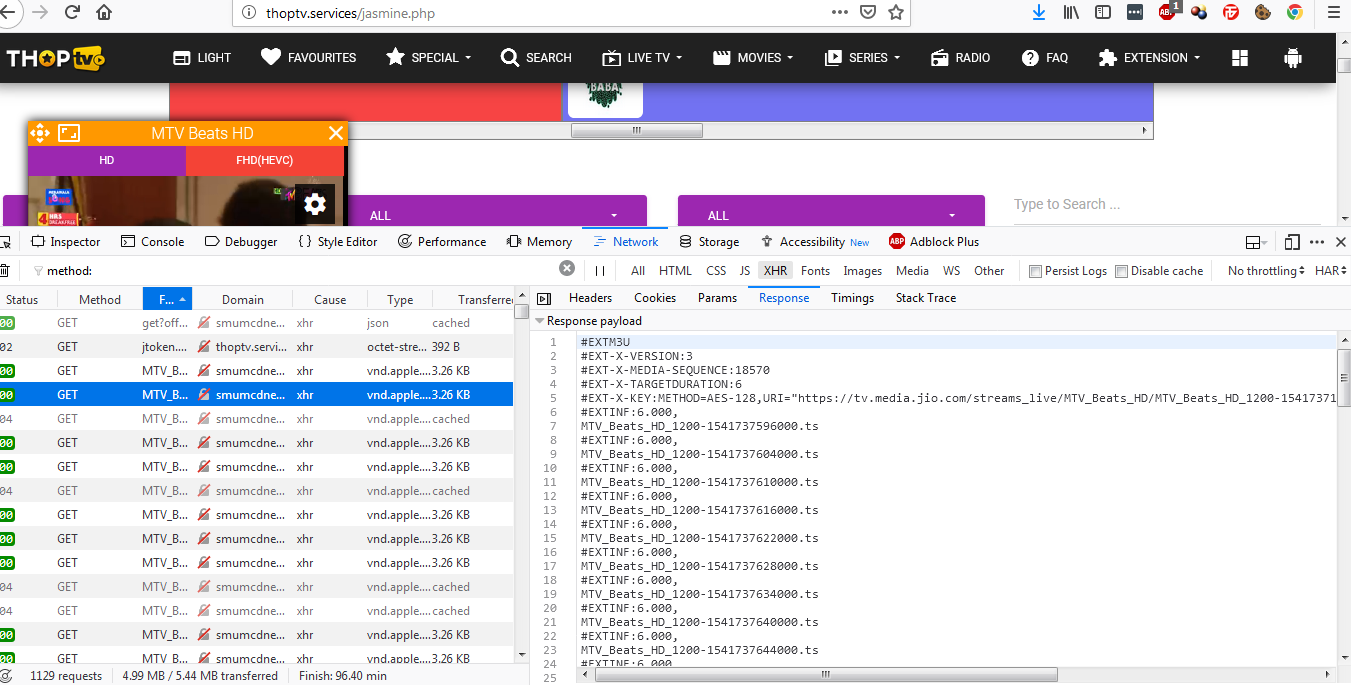The width and height of the screenshot is (1351, 685).
Task: Clear network log trash icon
Action: point(4,271)
